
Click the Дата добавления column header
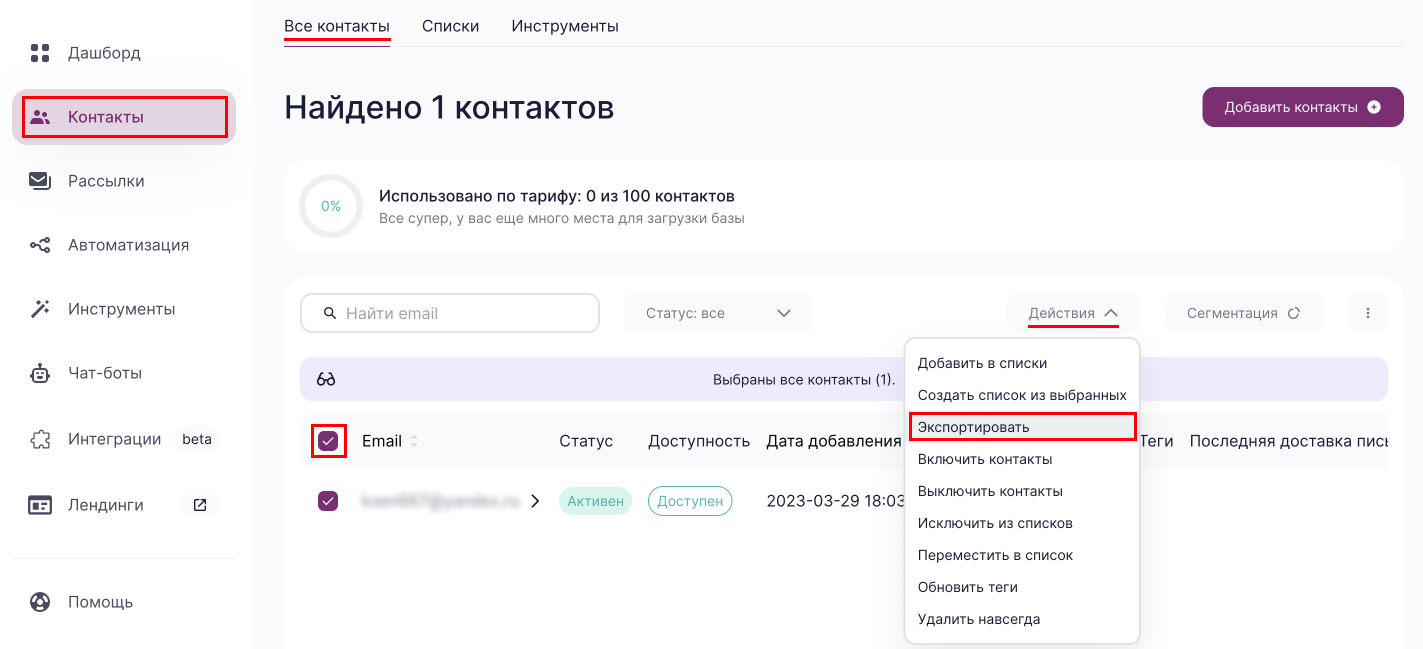click(x=834, y=441)
